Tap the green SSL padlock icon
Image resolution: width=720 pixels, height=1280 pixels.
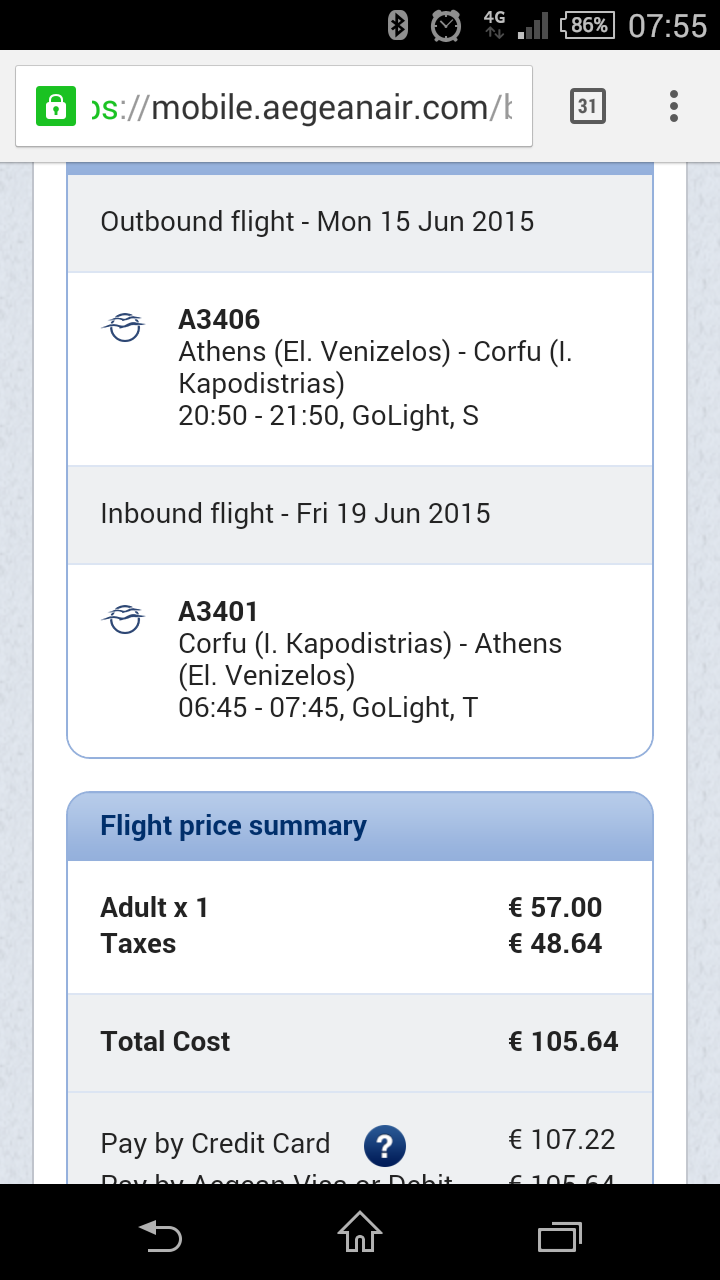click(56, 106)
